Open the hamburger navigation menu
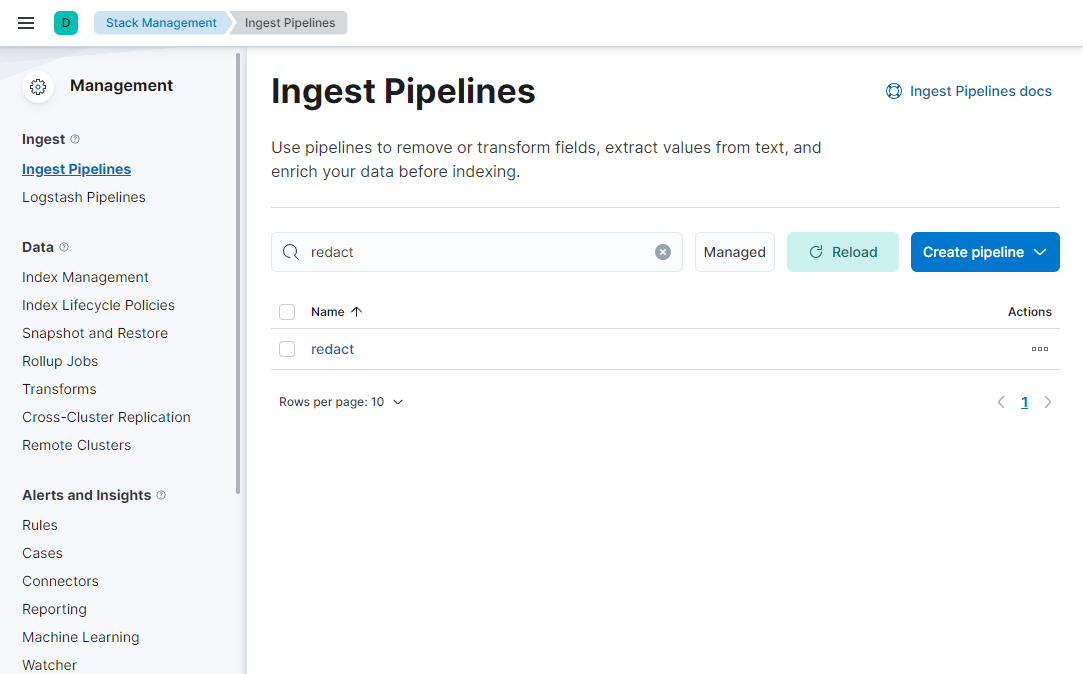Viewport: 1083px width, 674px height. (26, 23)
